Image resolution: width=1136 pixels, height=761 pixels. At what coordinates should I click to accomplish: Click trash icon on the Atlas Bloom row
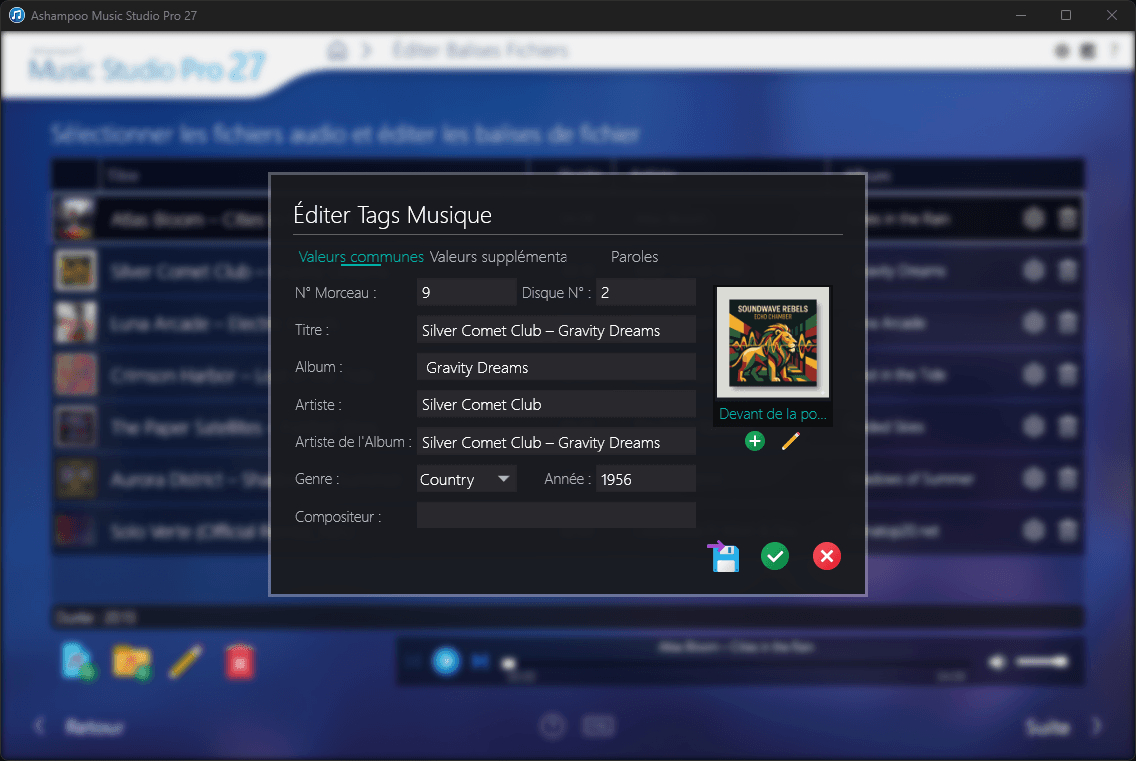pyautogui.click(x=1067, y=218)
